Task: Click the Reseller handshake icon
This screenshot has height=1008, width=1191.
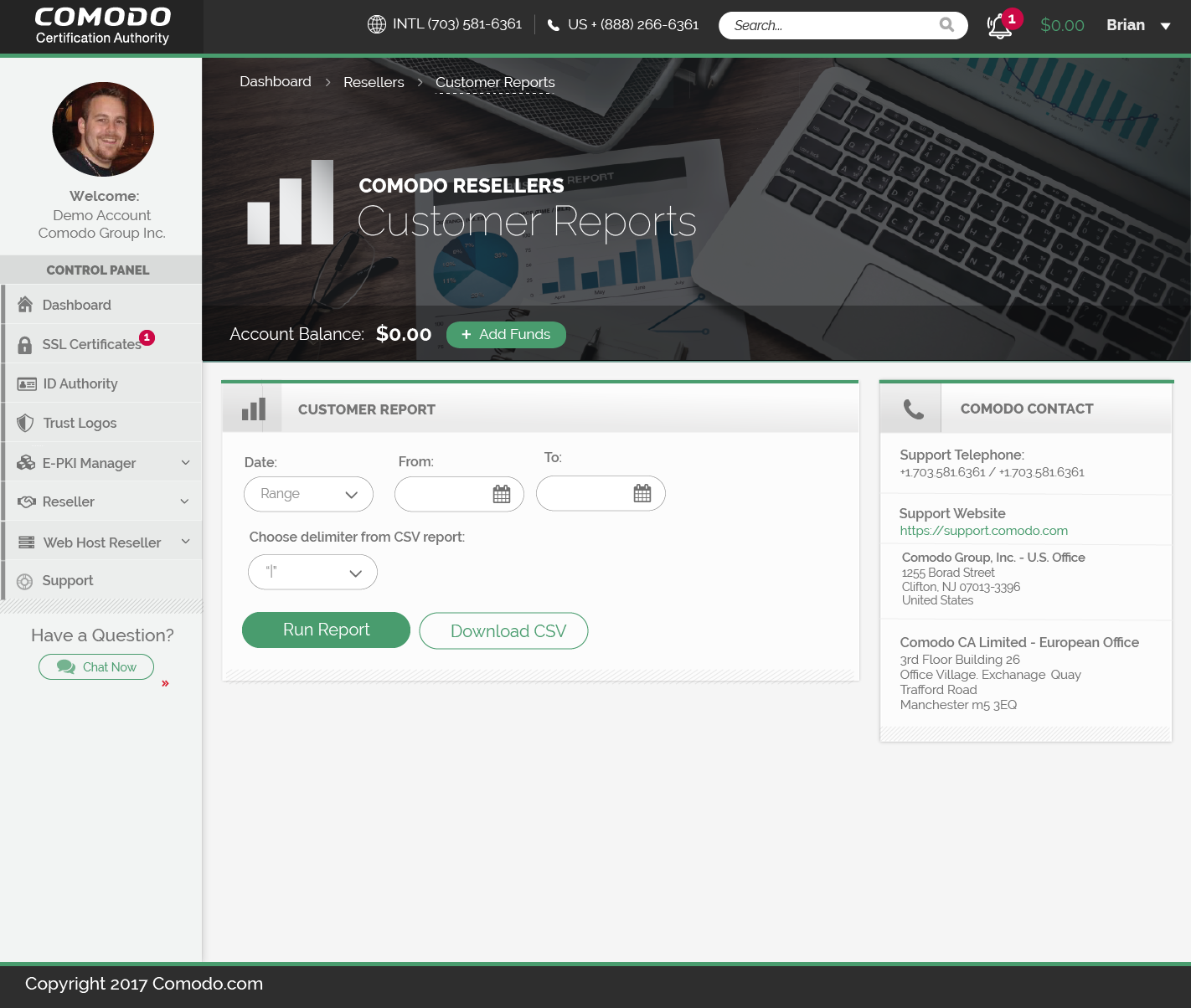Action: pos(27,501)
